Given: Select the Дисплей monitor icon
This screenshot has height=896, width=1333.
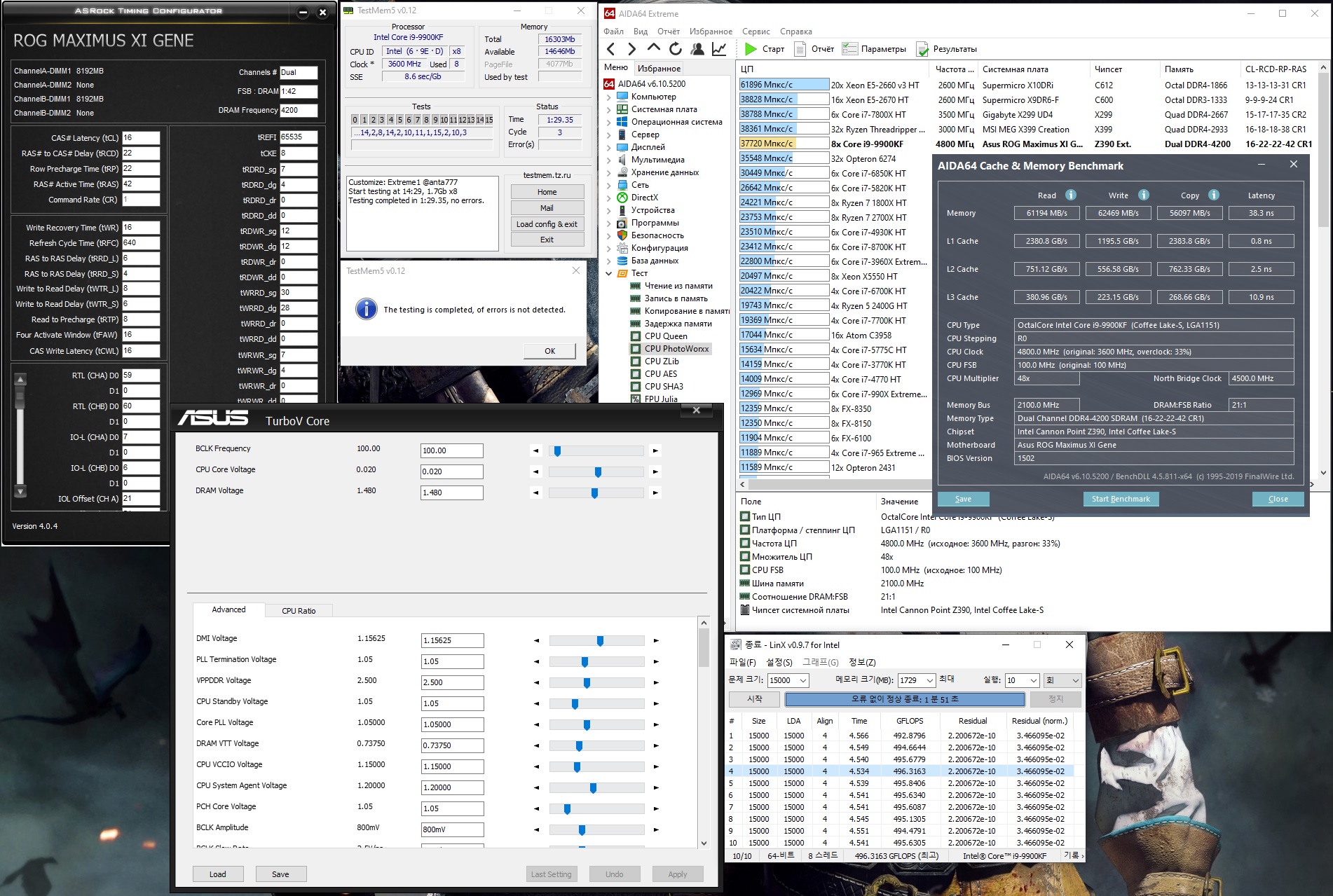Looking at the screenshot, I should tap(622, 147).
